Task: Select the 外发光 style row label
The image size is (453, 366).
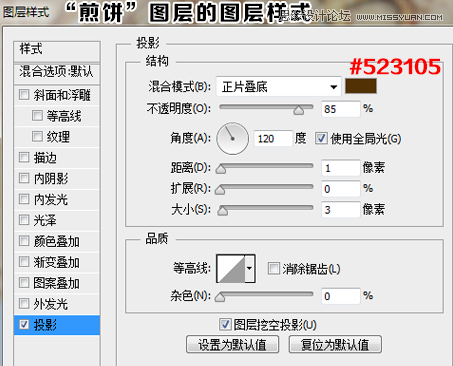Action: click(x=51, y=304)
